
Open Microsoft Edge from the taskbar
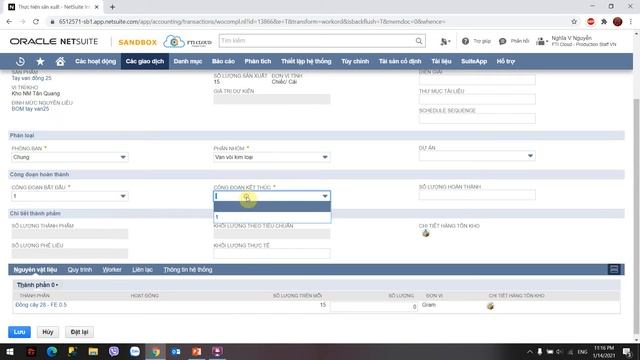[52, 351]
